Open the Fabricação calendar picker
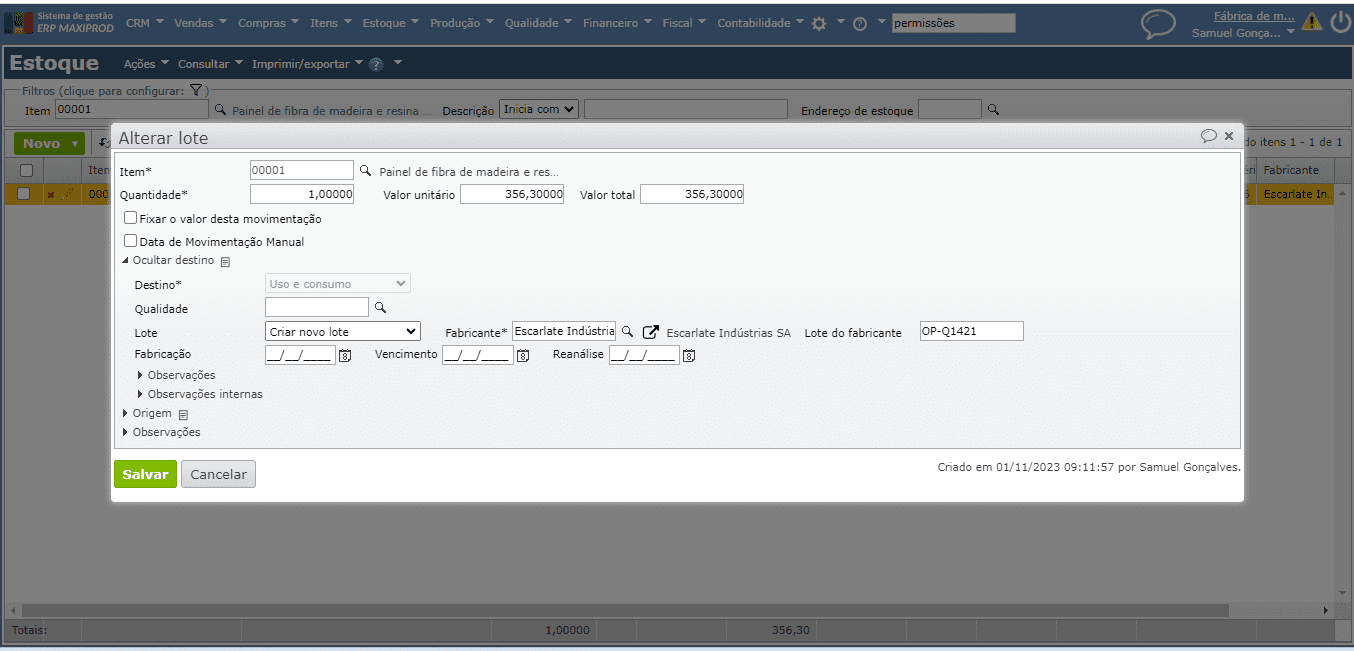Image resolution: width=1354 pixels, height=651 pixels. point(345,355)
